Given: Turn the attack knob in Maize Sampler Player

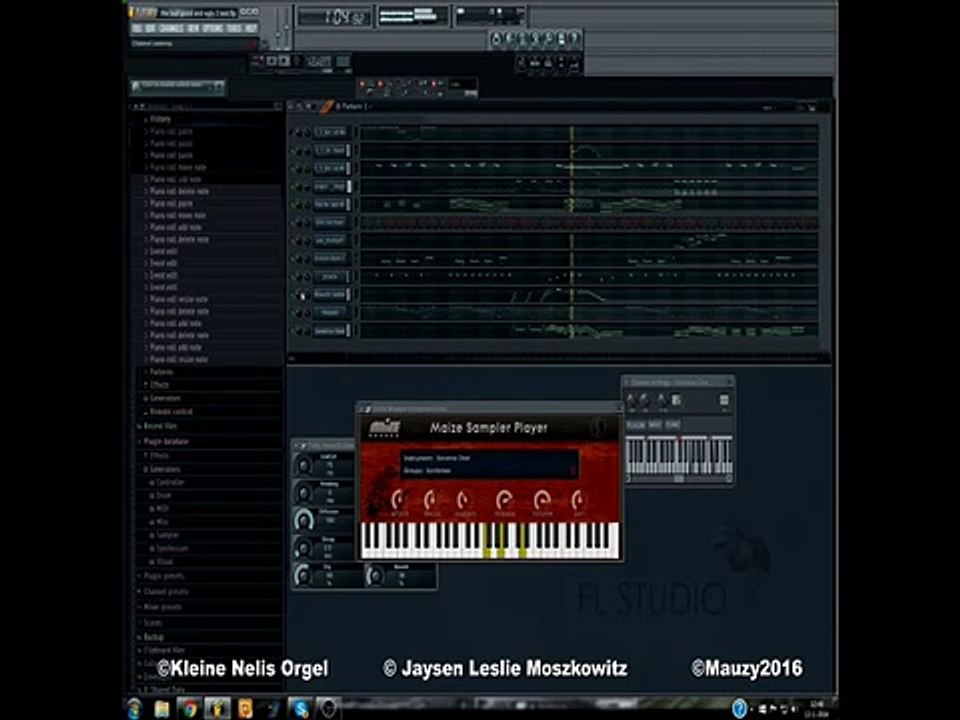Looking at the screenshot, I should click(399, 501).
